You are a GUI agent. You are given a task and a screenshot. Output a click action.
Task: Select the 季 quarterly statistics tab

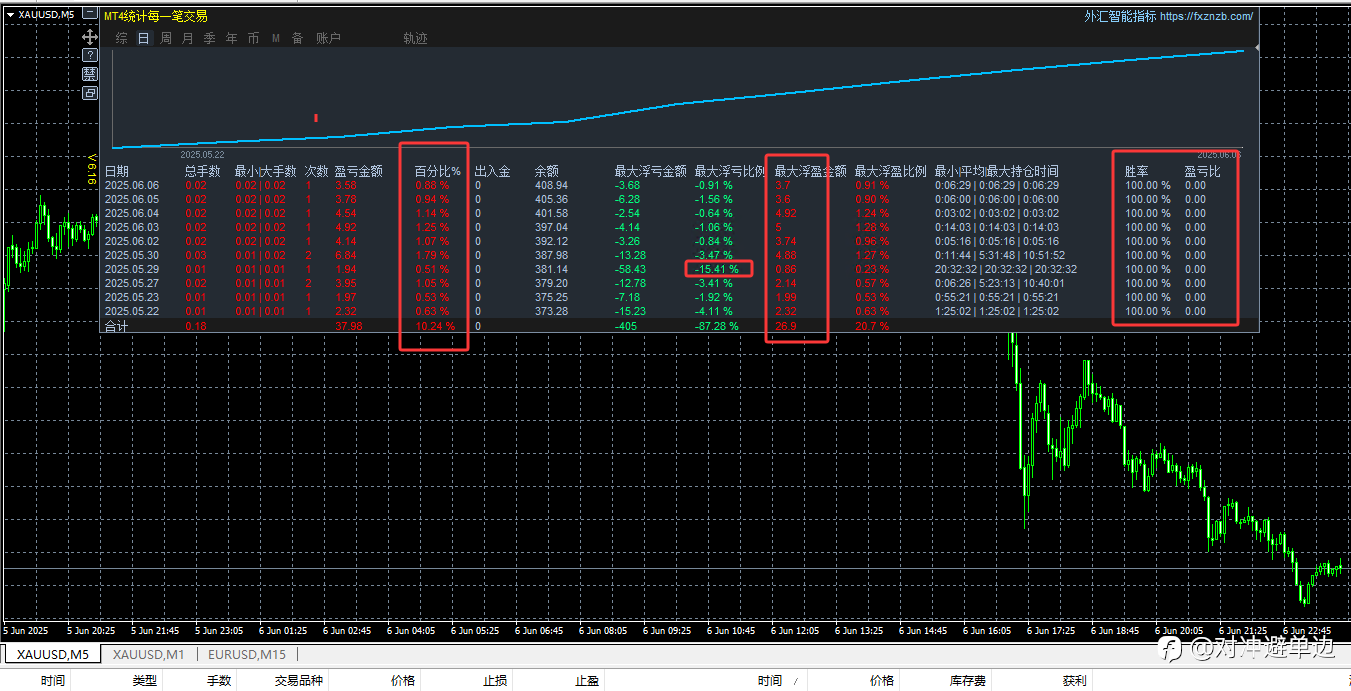[209, 38]
